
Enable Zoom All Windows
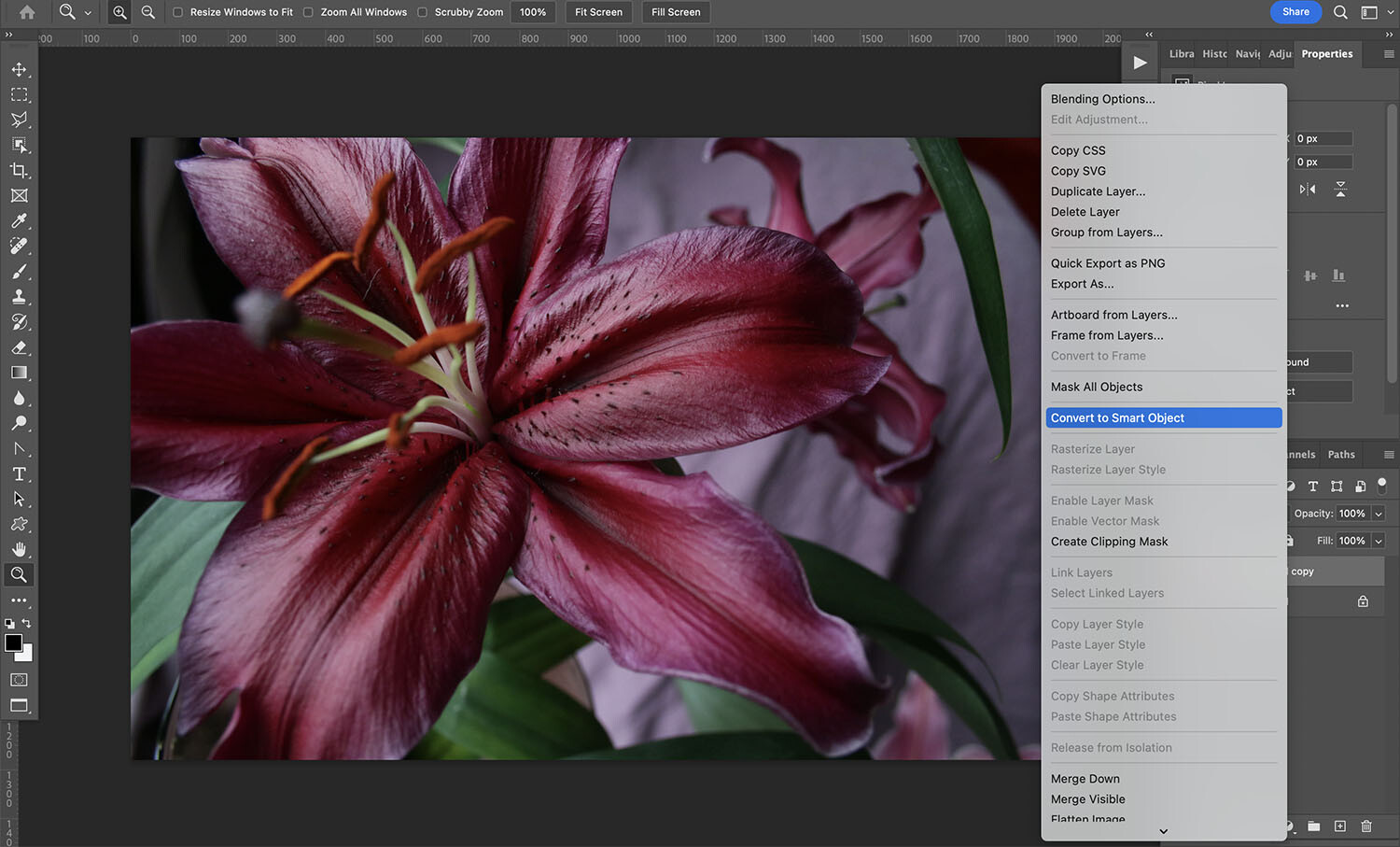[308, 12]
